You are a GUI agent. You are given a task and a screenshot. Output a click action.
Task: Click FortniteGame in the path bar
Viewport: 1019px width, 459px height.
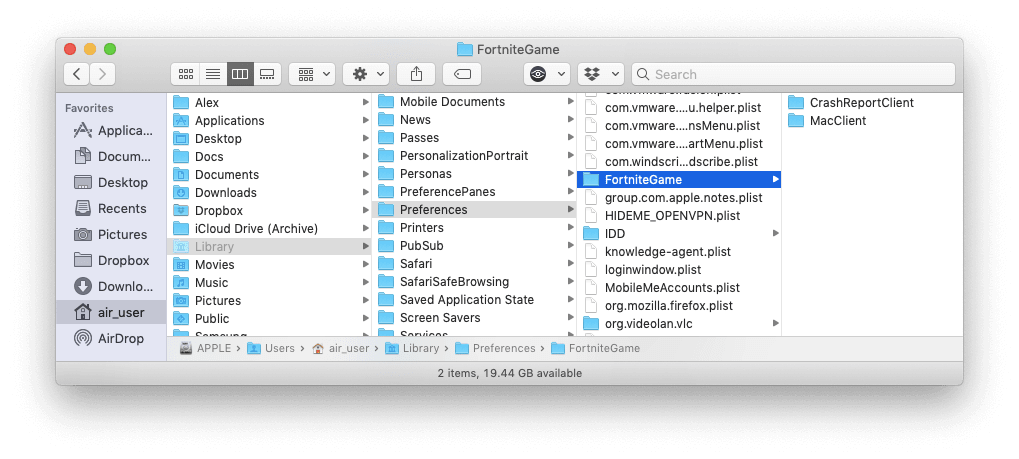click(x=595, y=348)
